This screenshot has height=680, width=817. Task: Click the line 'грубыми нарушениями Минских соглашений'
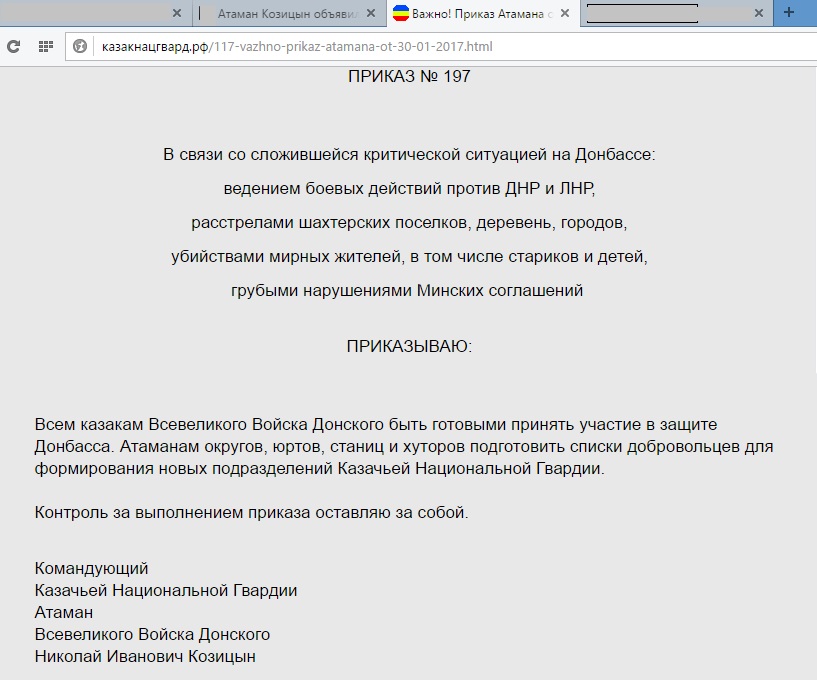408,291
